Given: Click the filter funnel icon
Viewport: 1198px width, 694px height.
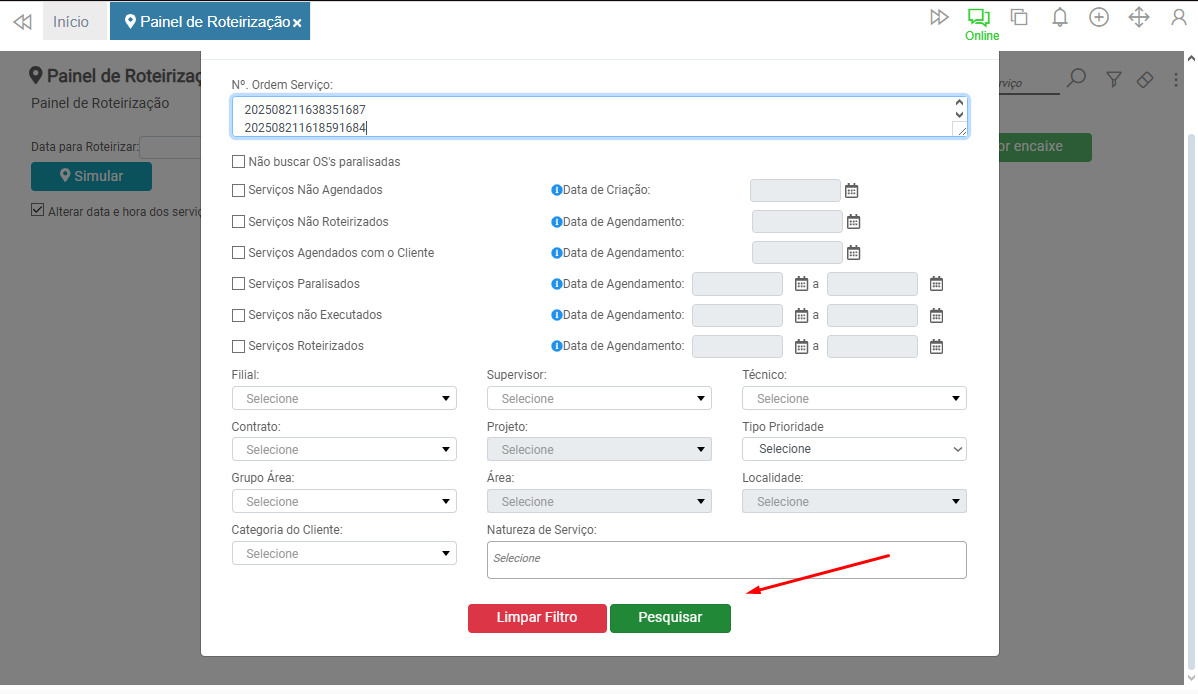Looking at the screenshot, I should click(1114, 79).
